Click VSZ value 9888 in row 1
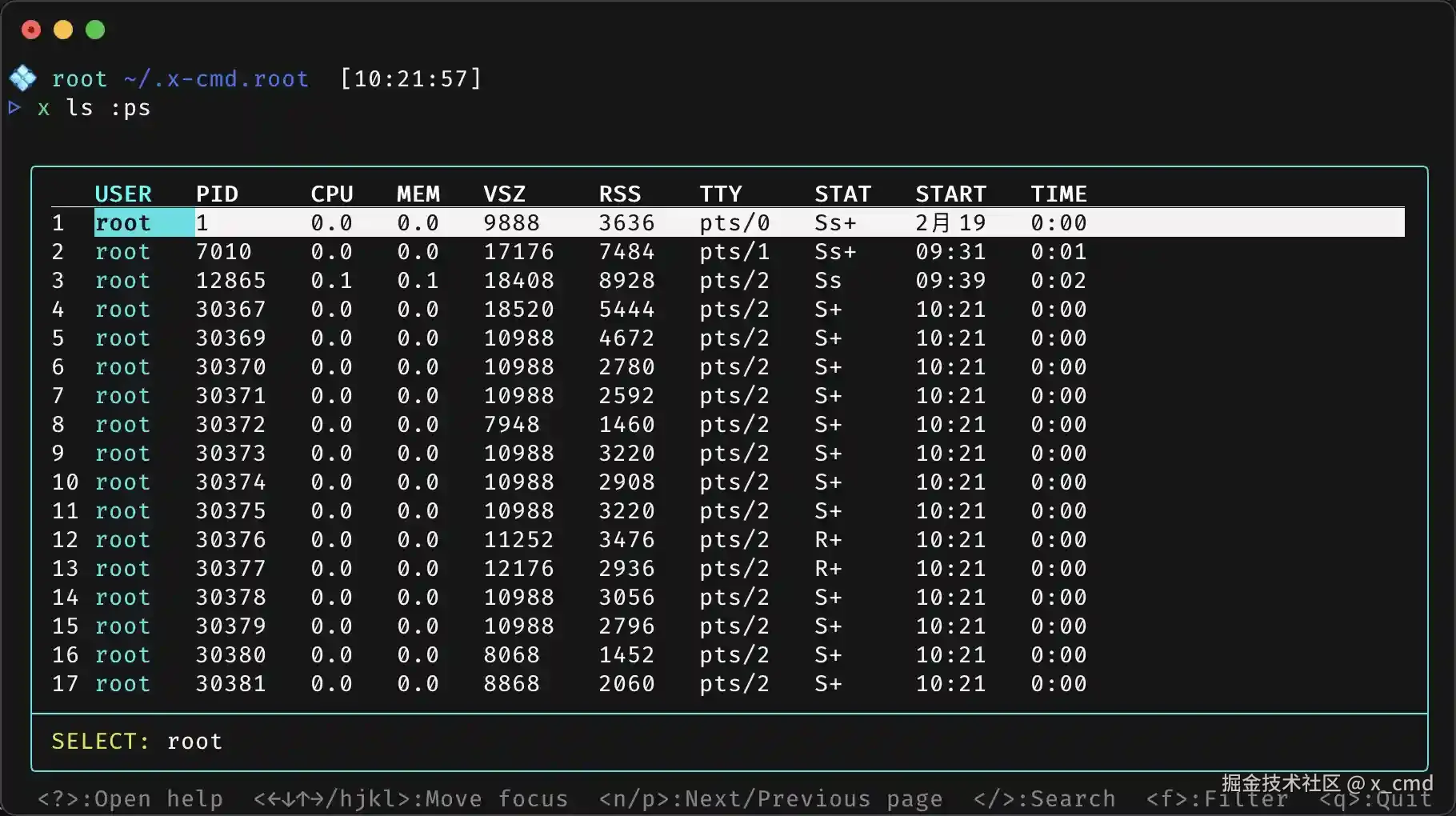This screenshot has width=1456, height=816. coord(512,222)
